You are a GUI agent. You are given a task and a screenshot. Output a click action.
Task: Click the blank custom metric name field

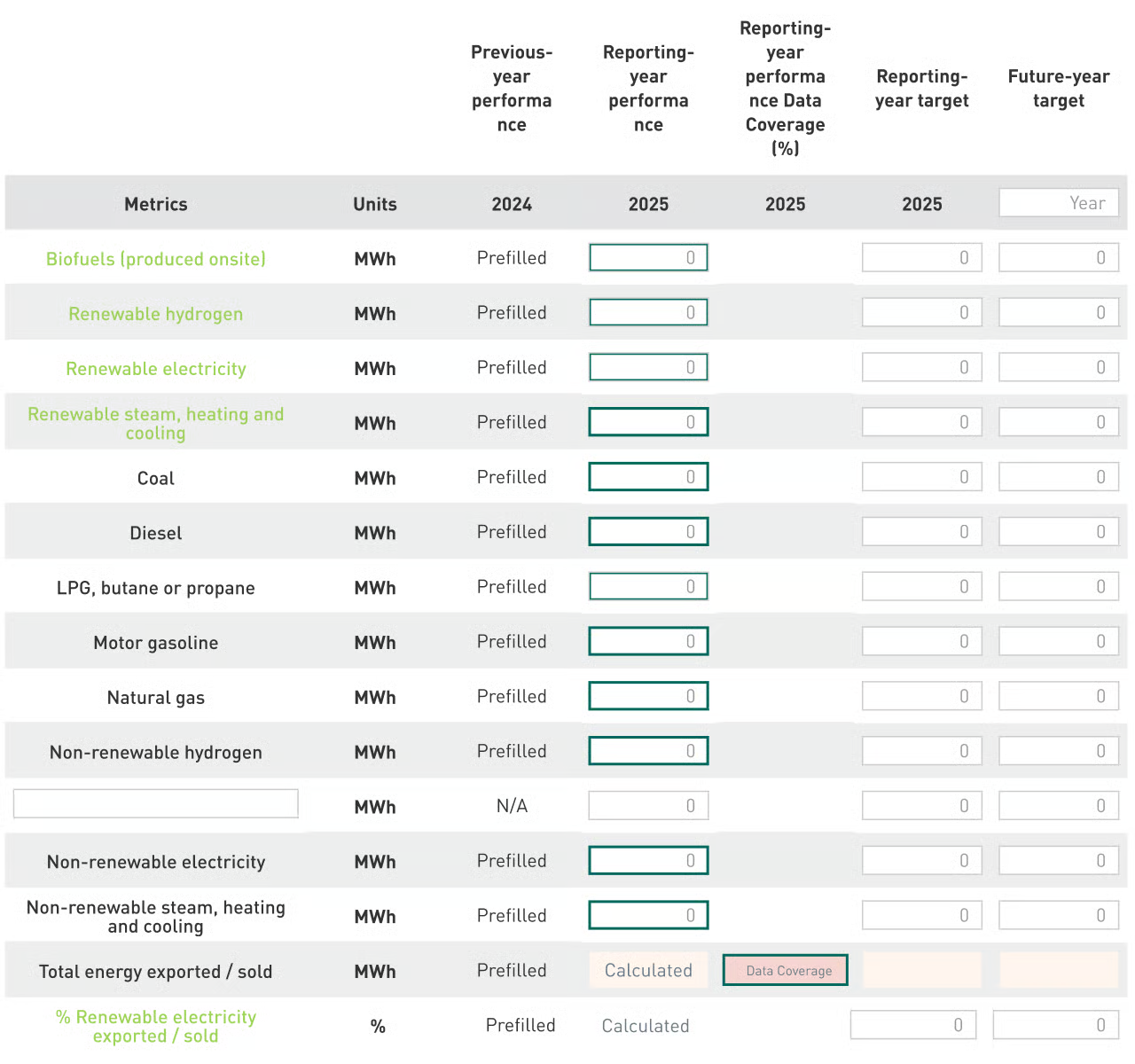pyautogui.click(x=156, y=804)
